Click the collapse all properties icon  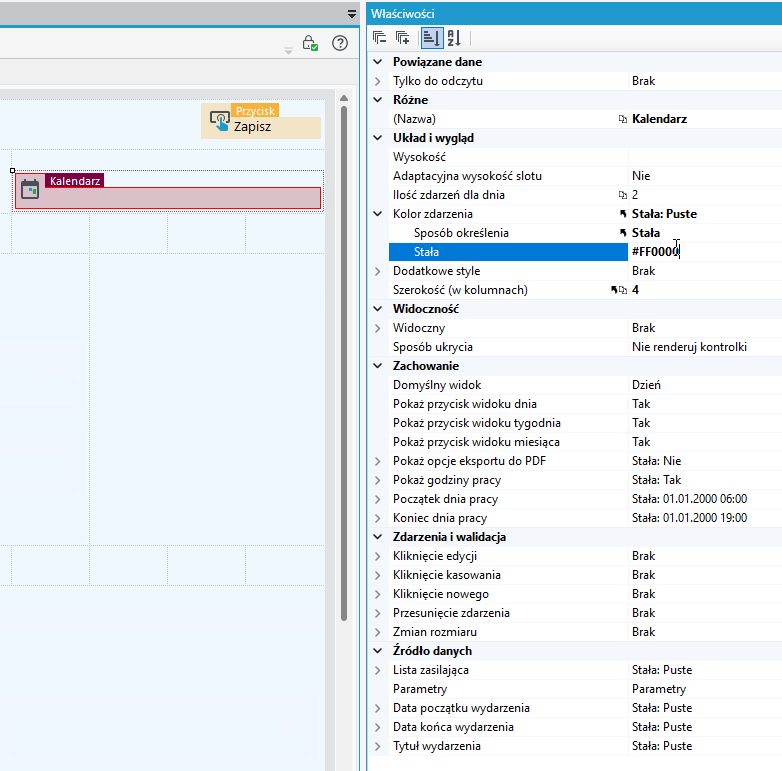pyautogui.click(x=380, y=37)
